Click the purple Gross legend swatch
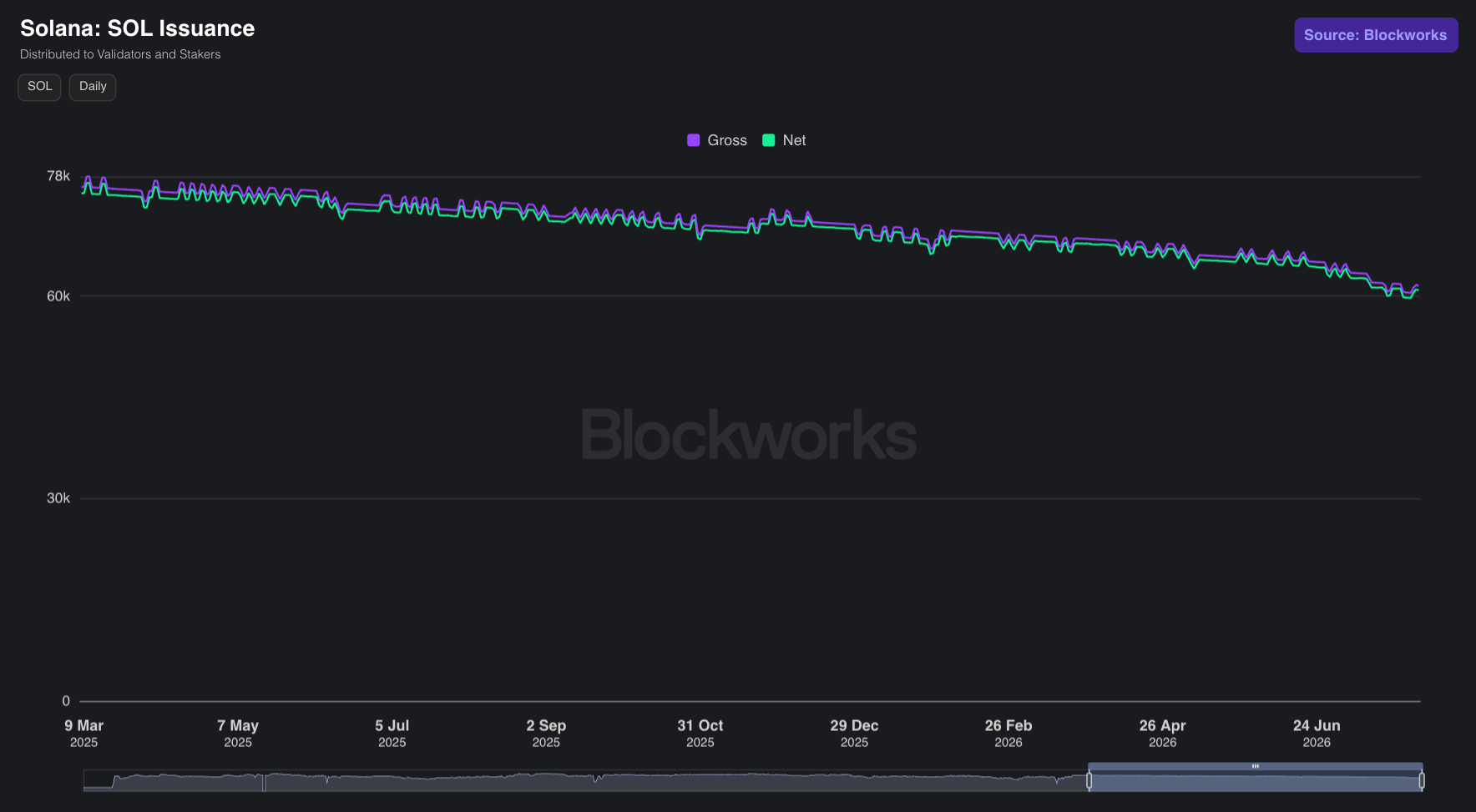Screen dimensions: 1476x812 click(693, 140)
